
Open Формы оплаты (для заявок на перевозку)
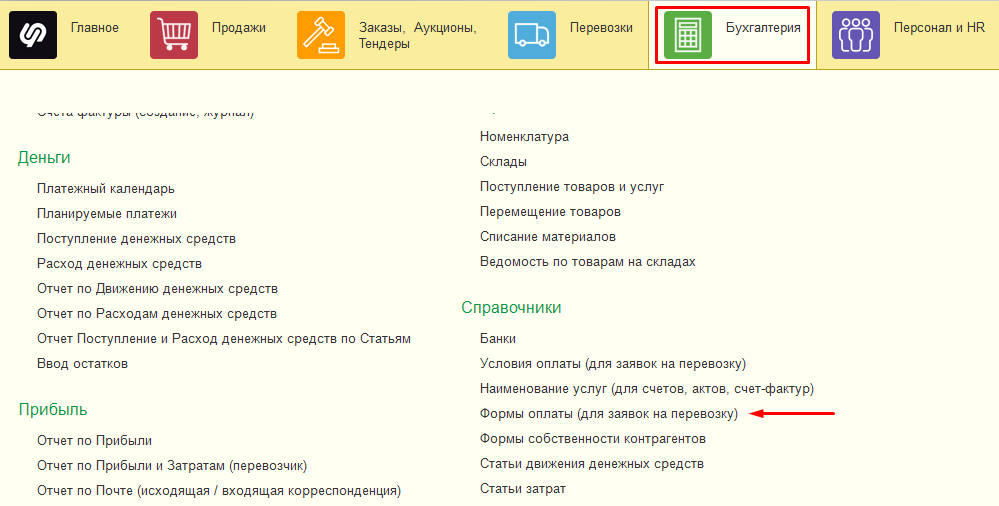(x=608, y=414)
